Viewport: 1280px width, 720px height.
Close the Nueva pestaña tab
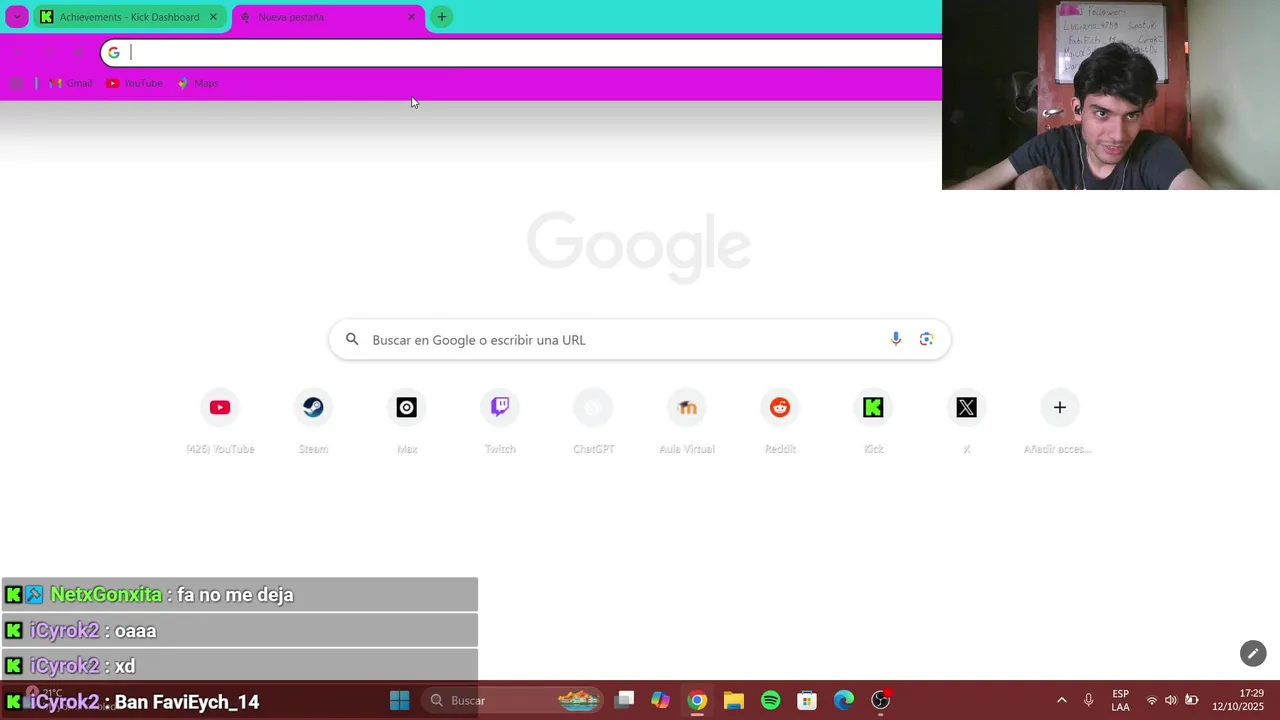(x=411, y=17)
